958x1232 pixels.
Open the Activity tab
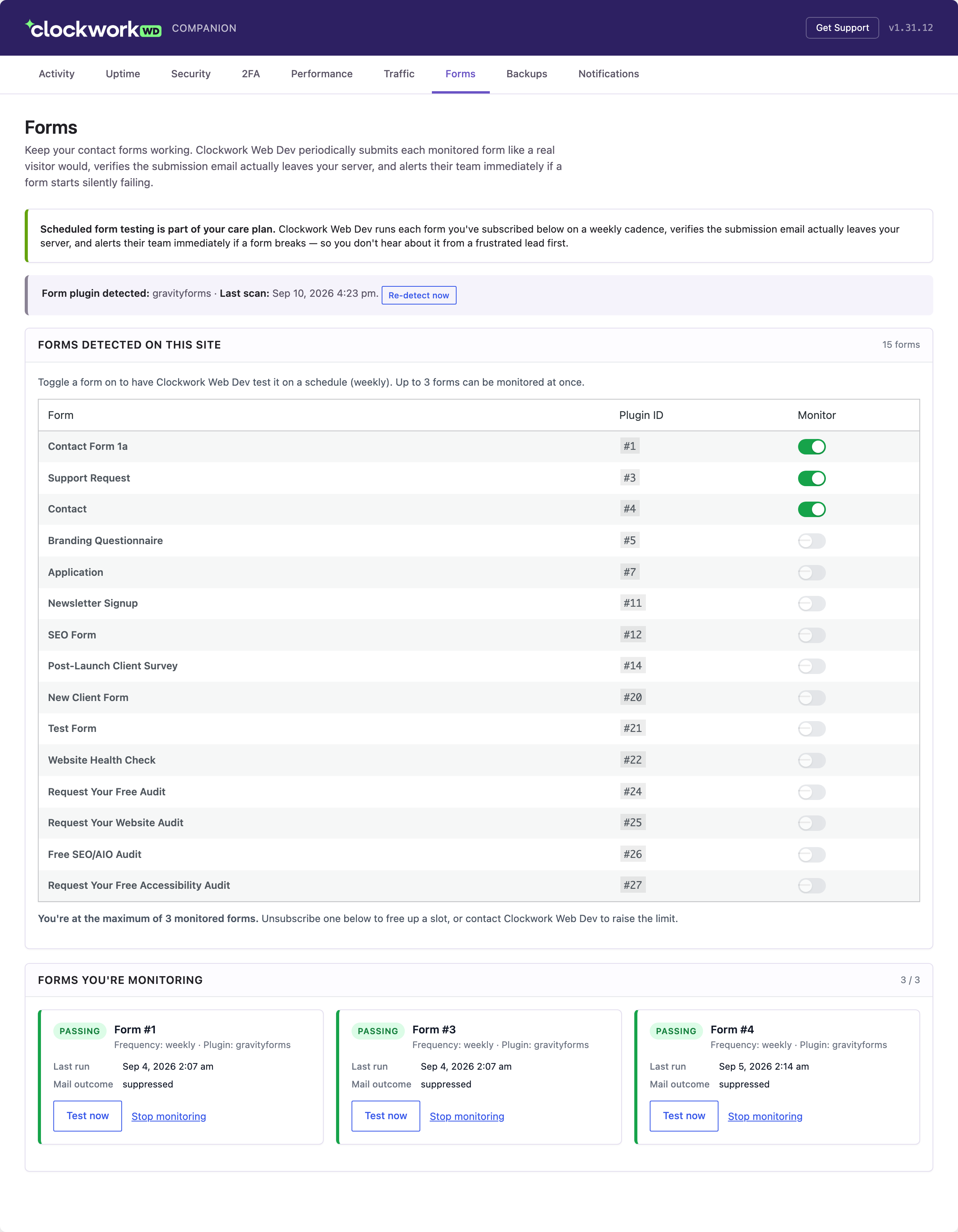tap(56, 74)
